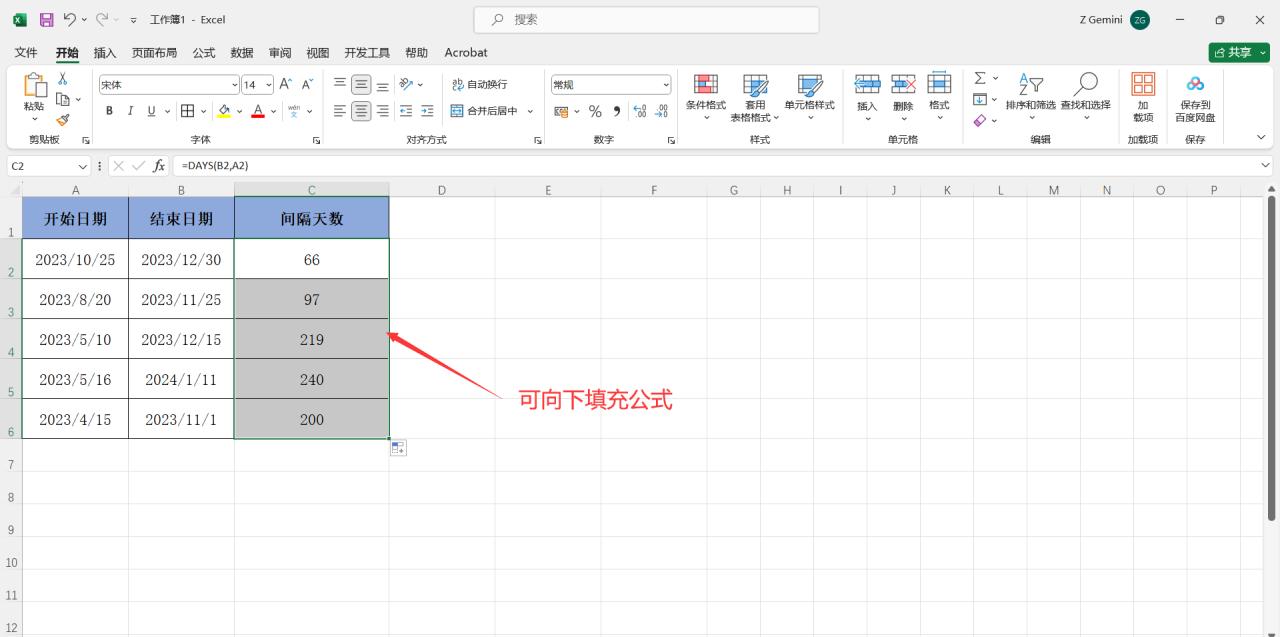
Task: Click the Copy icon in clipboard group
Action: [x=62, y=99]
